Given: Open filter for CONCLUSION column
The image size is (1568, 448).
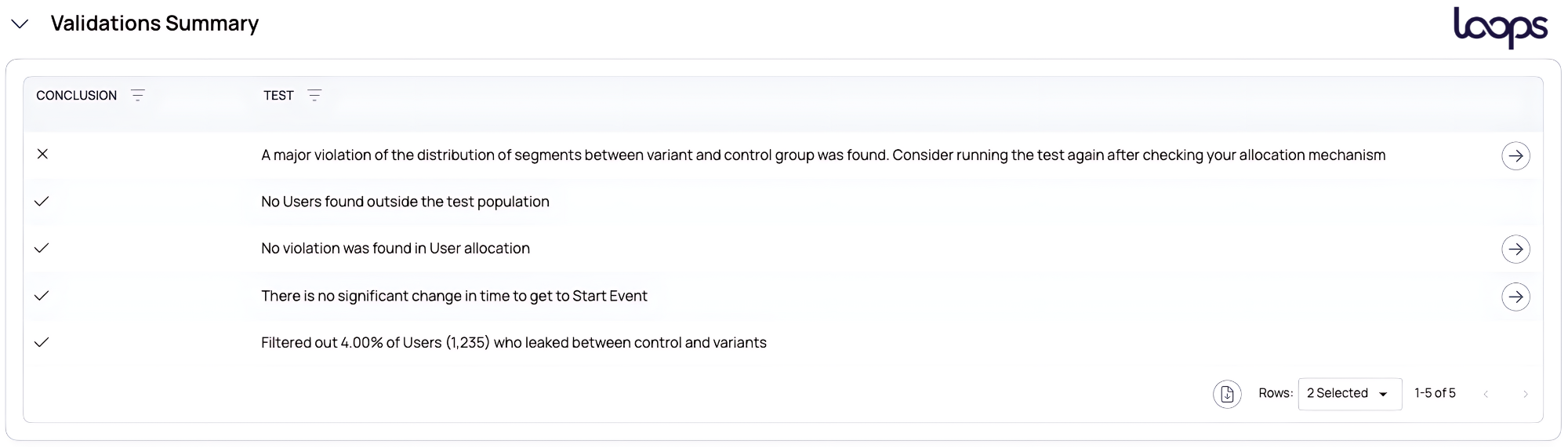Looking at the screenshot, I should [138, 96].
